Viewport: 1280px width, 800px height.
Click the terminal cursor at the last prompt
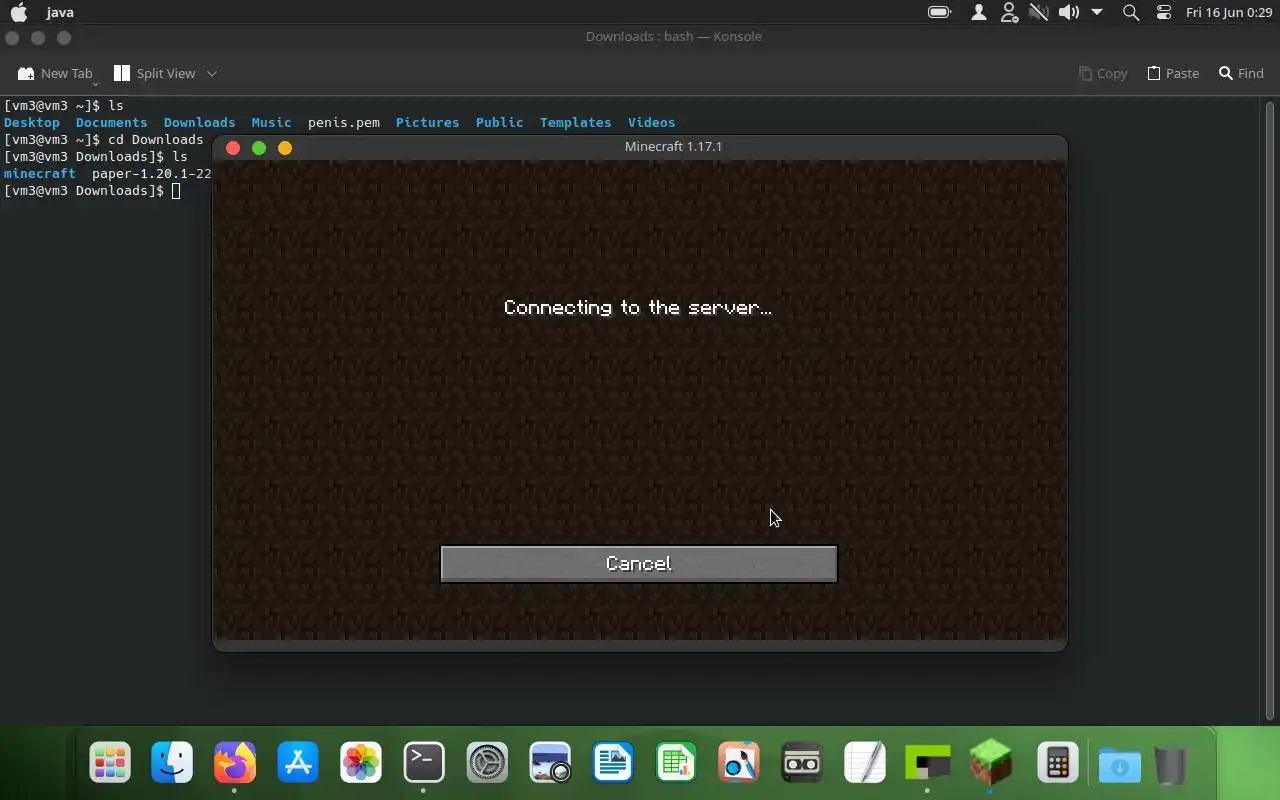[x=176, y=190]
